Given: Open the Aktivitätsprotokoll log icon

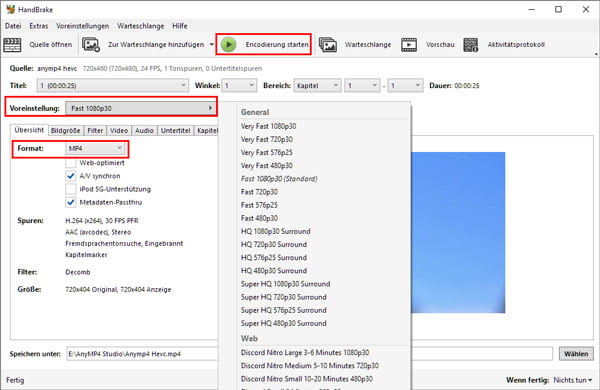Looking at the screenshot, I should [x=471, y=45].
